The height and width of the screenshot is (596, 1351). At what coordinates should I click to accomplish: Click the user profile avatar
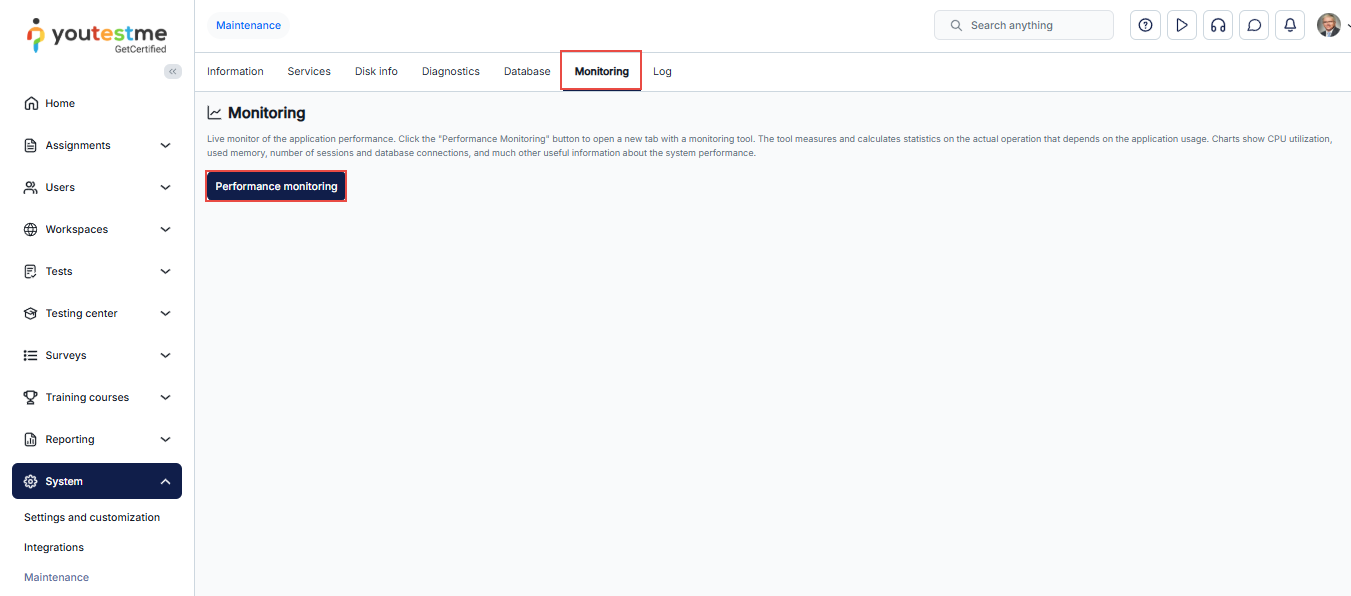coord(1328,25)
